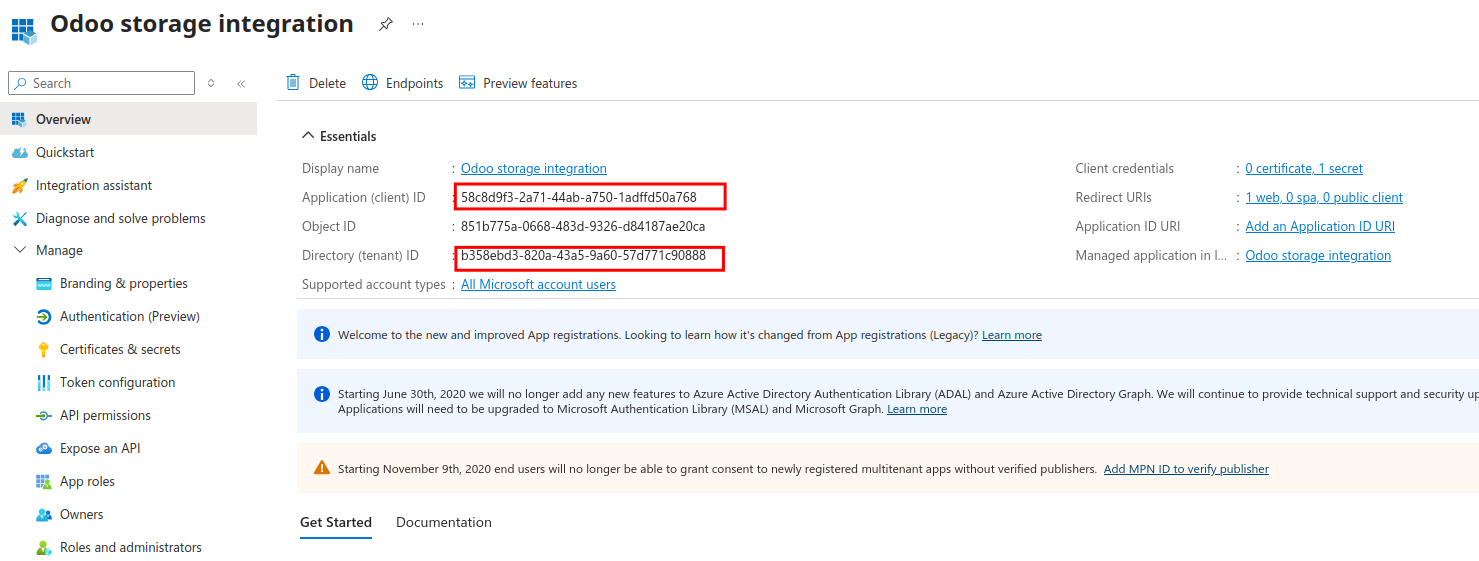Click the Endpoints globe icon
Viewport: 1479px width, 561px height.
[370, 82]
